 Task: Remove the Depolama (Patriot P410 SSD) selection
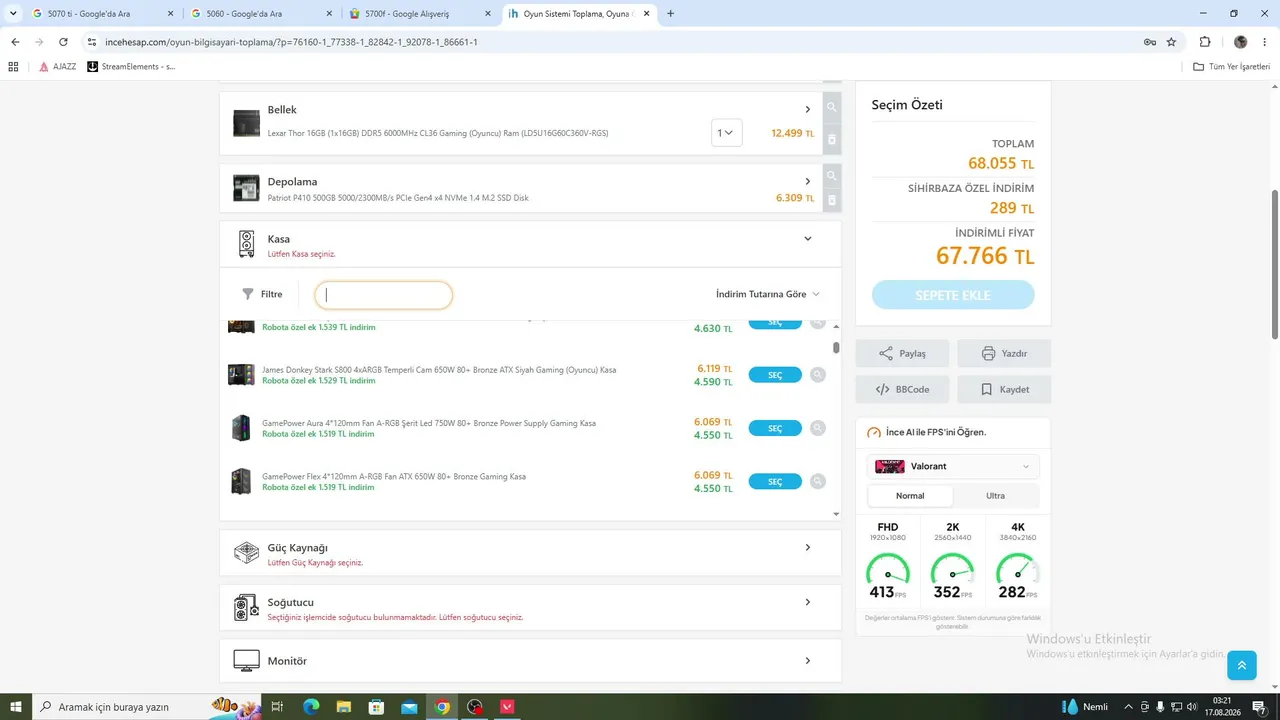pyautogui.click(x=831, y=200)
